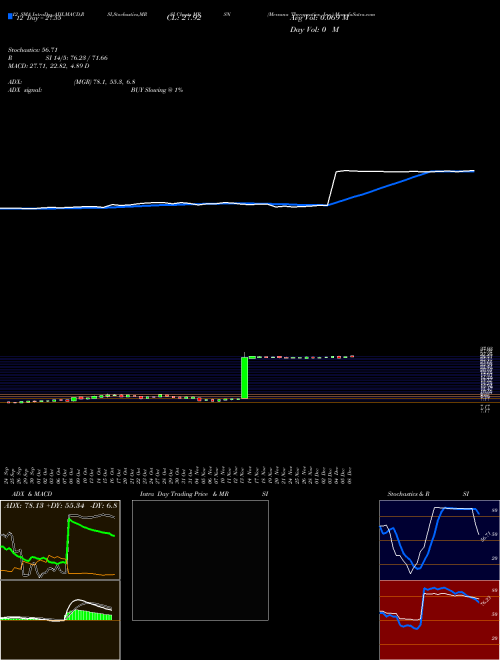Image resolution: width=500 pixels, height=660 pixels.
Task: Click the 'Stochastics & R SI' panel title
Action: point(428,494)
